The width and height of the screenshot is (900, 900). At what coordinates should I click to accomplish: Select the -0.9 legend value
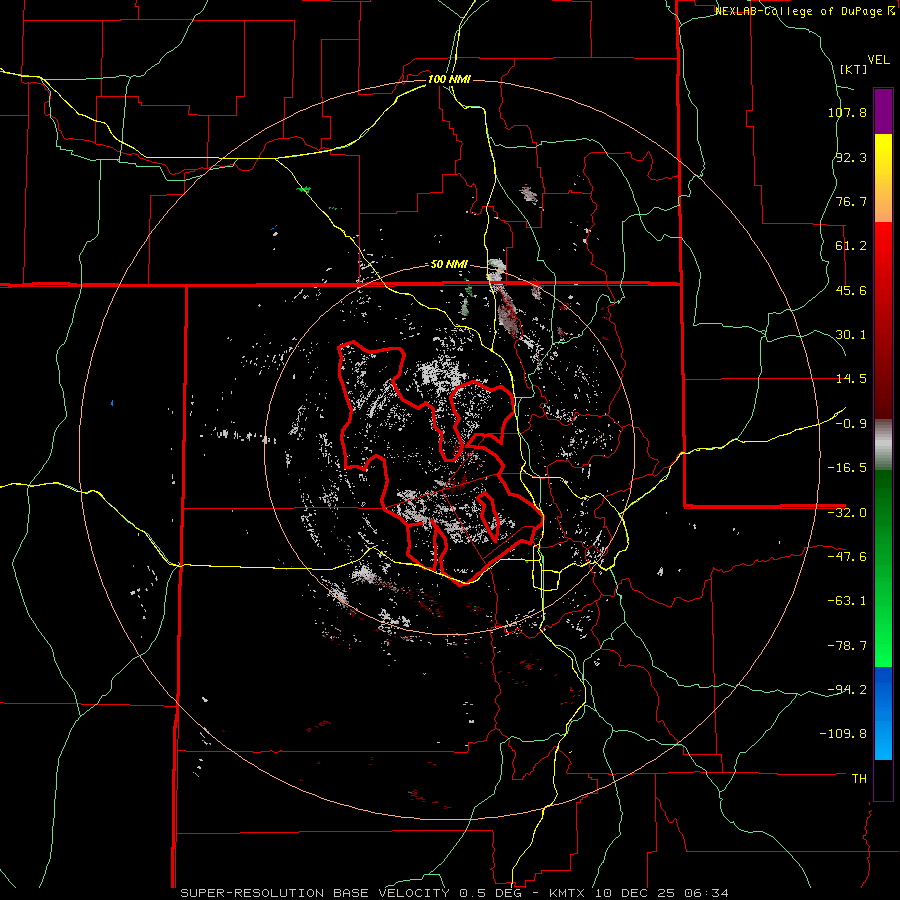[x=851, y=424]
